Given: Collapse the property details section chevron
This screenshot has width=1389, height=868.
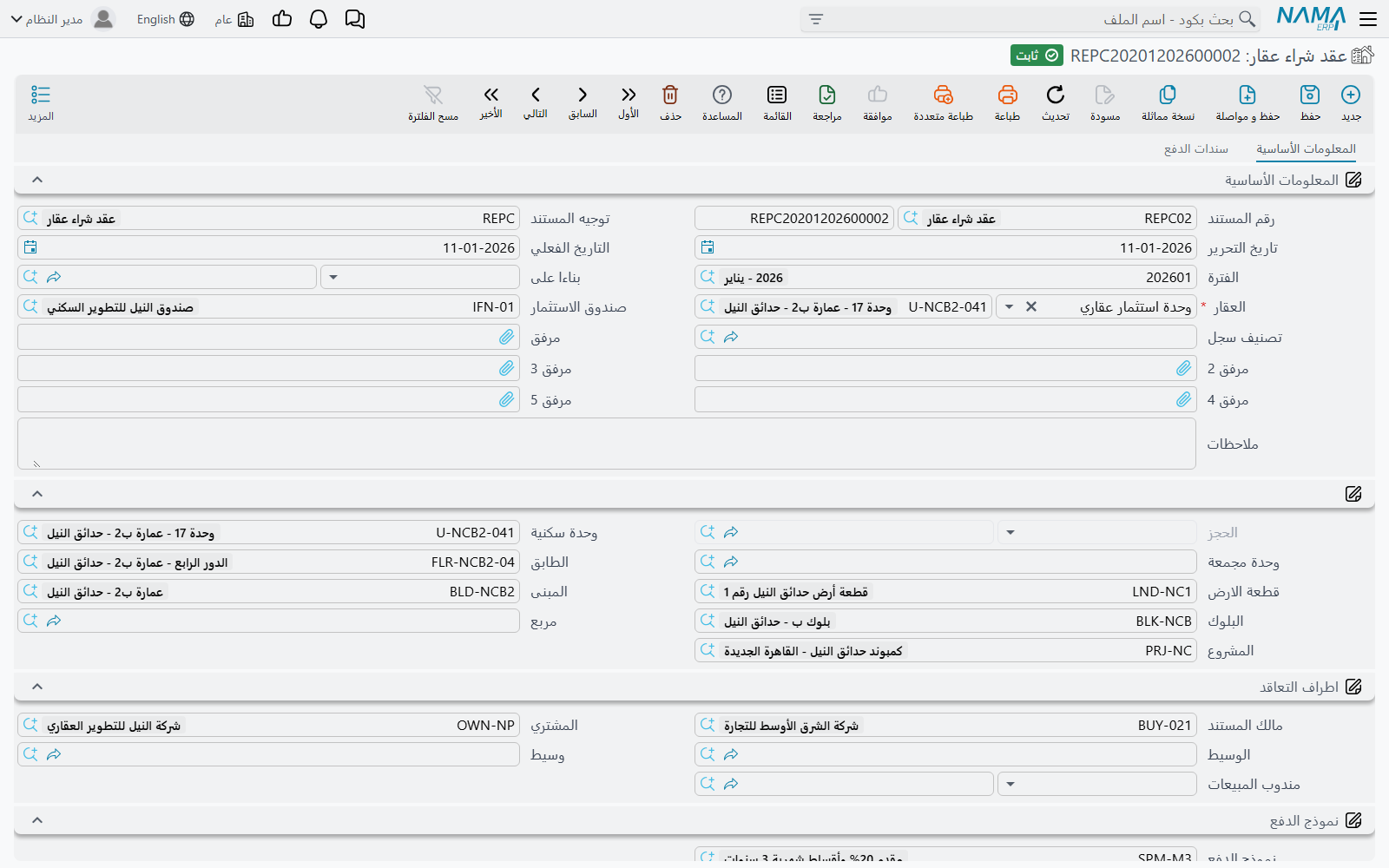Looking at the screenshot, I should tap(37, 494).
